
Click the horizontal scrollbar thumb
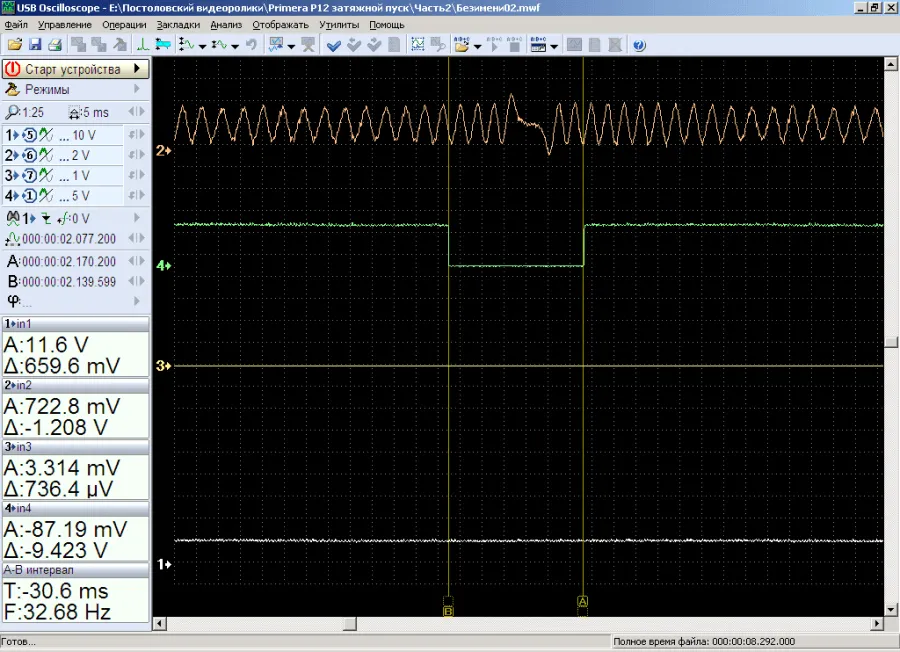350,623
